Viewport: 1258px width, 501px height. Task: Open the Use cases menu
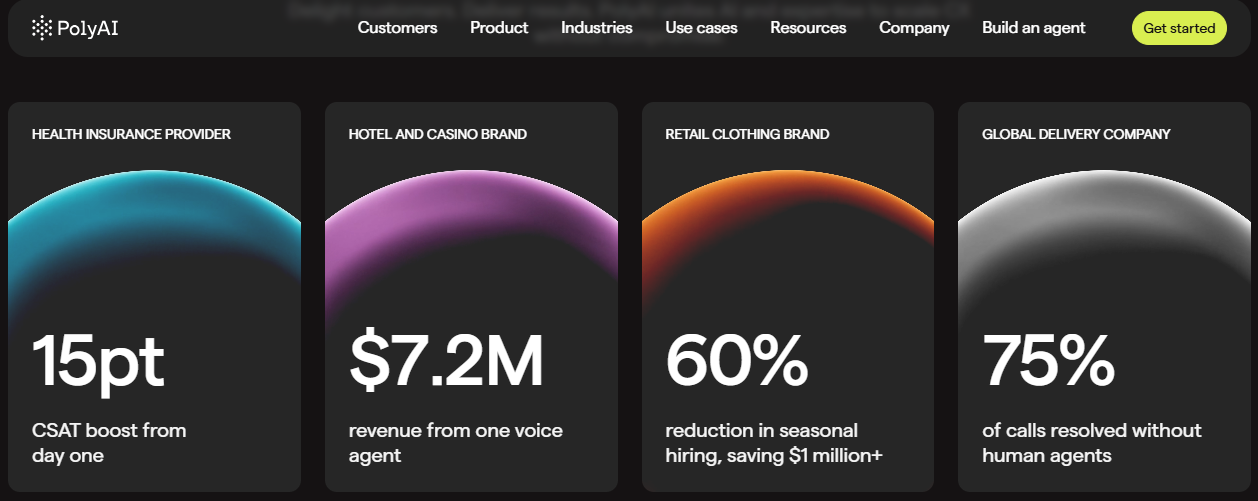point(701,28)
